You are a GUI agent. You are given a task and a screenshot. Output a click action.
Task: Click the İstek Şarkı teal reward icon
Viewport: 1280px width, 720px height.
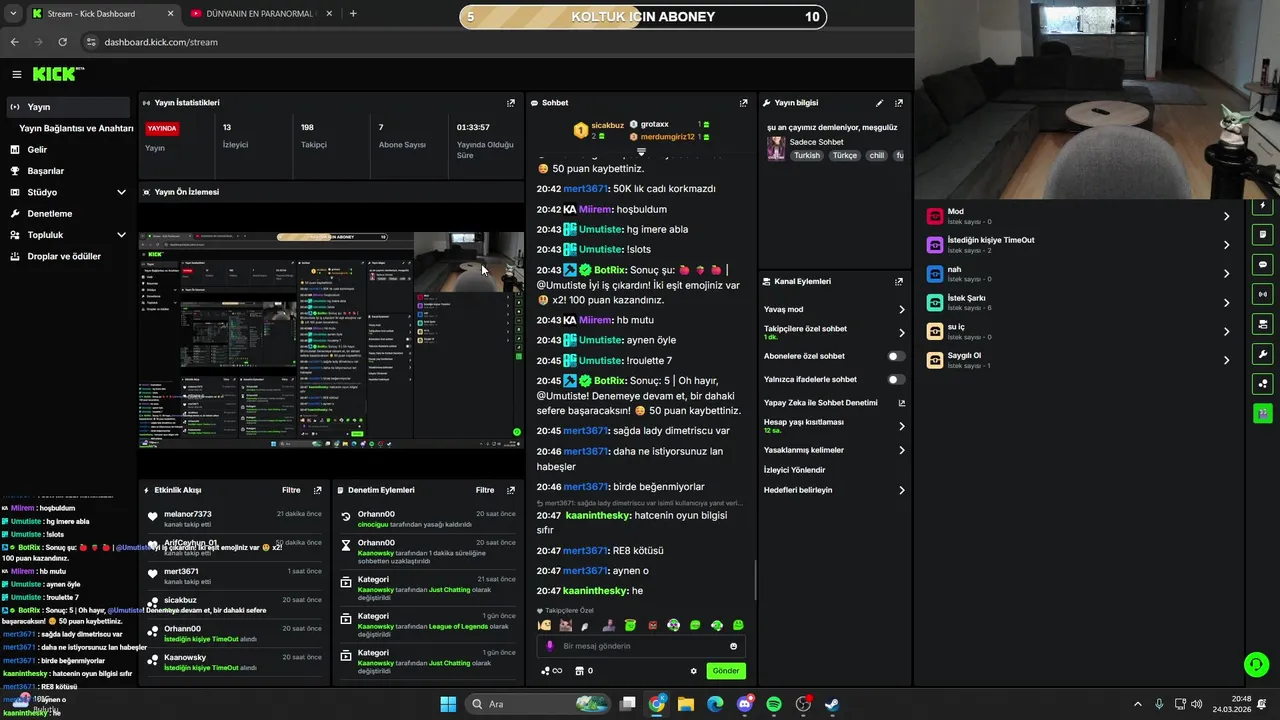[x=935, y=302]
